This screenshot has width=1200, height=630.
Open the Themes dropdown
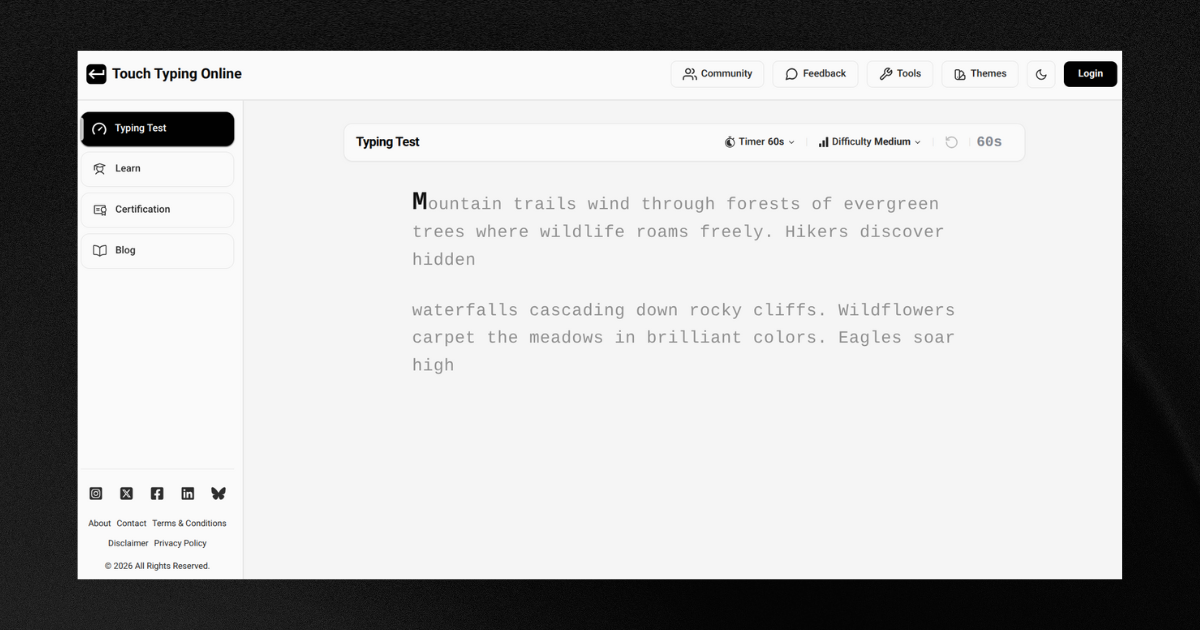click(x=979, y=73)
